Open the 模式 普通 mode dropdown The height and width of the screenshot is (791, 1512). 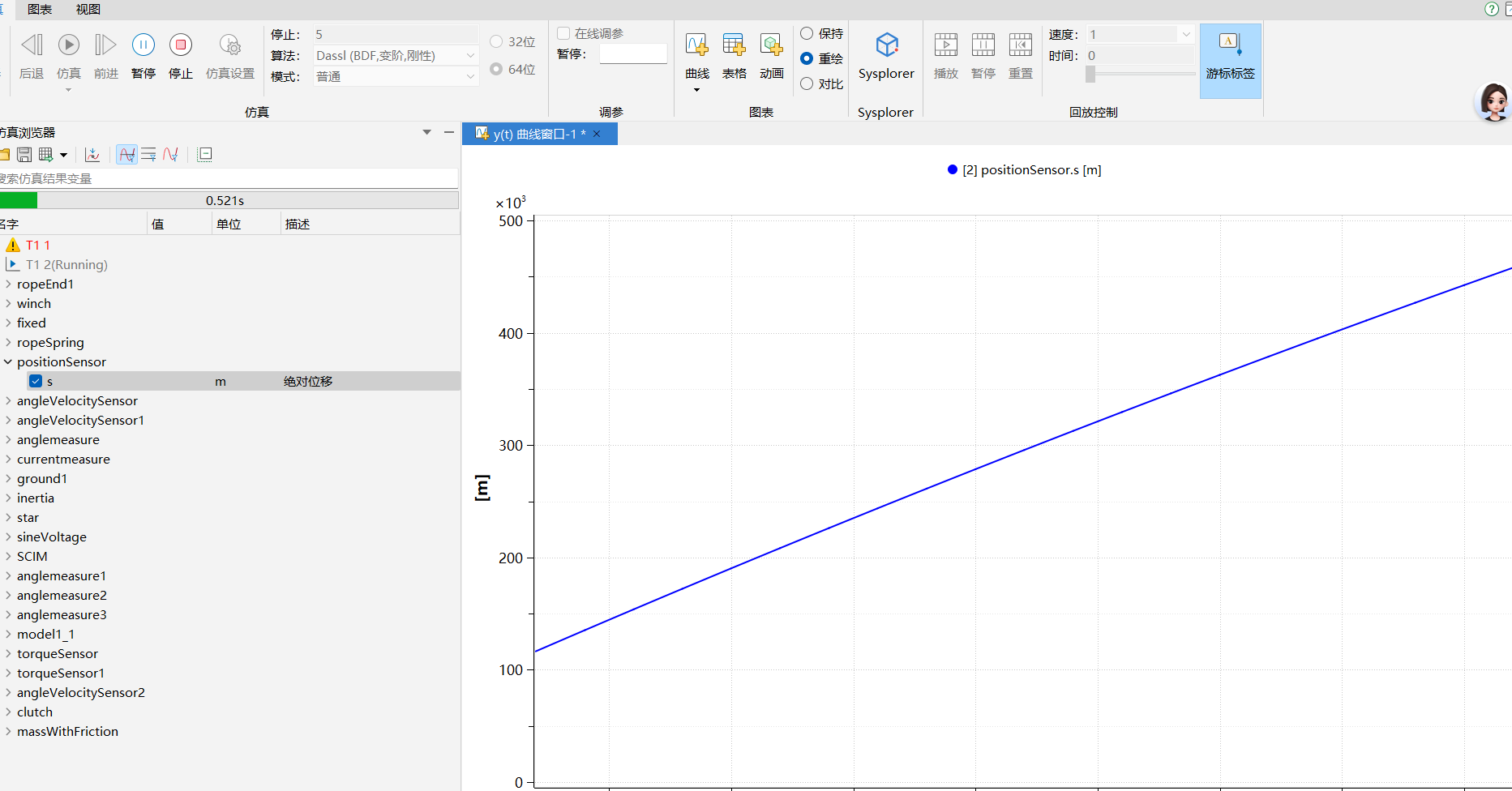[396, 76]
